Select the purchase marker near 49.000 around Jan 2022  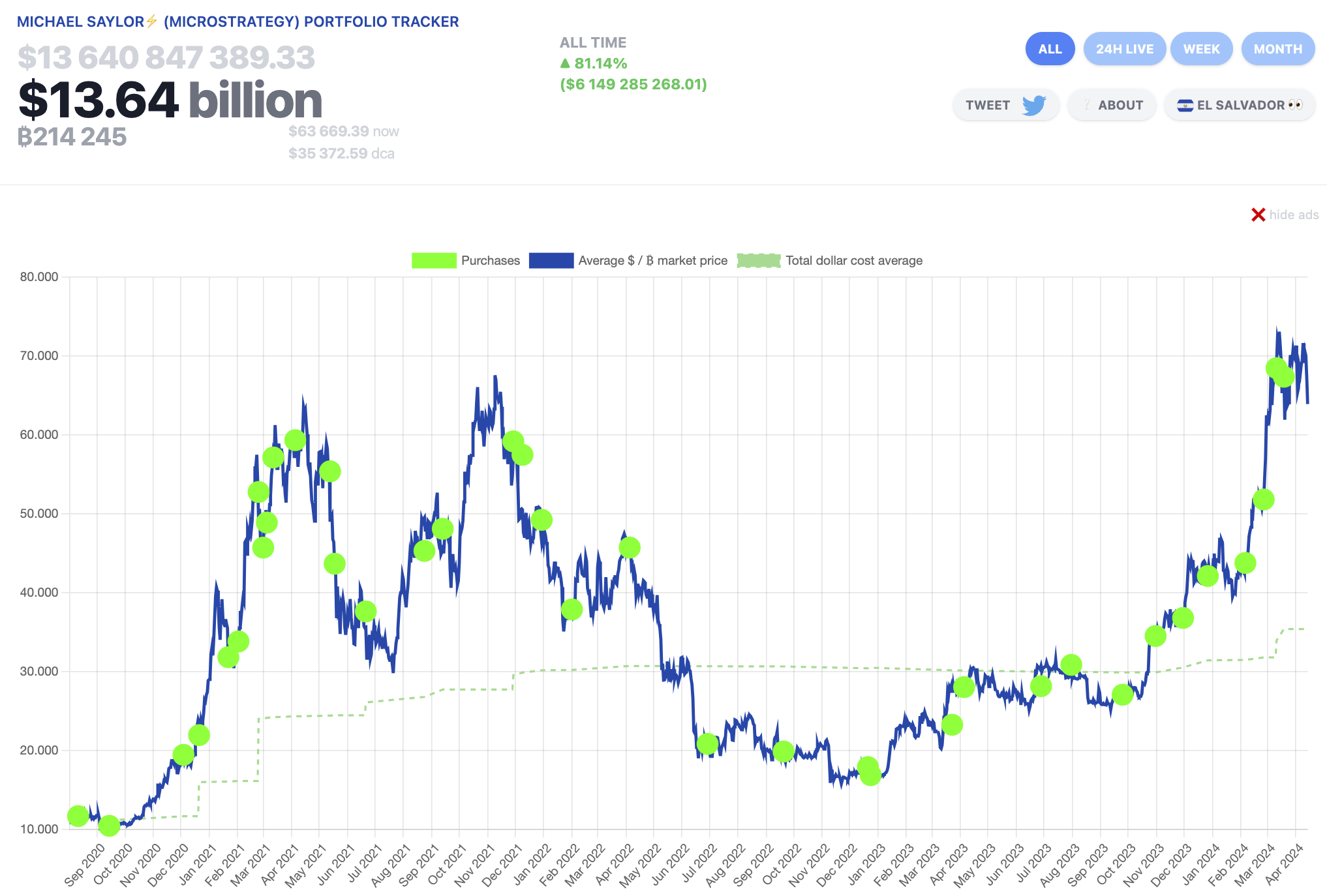point(541,520)
